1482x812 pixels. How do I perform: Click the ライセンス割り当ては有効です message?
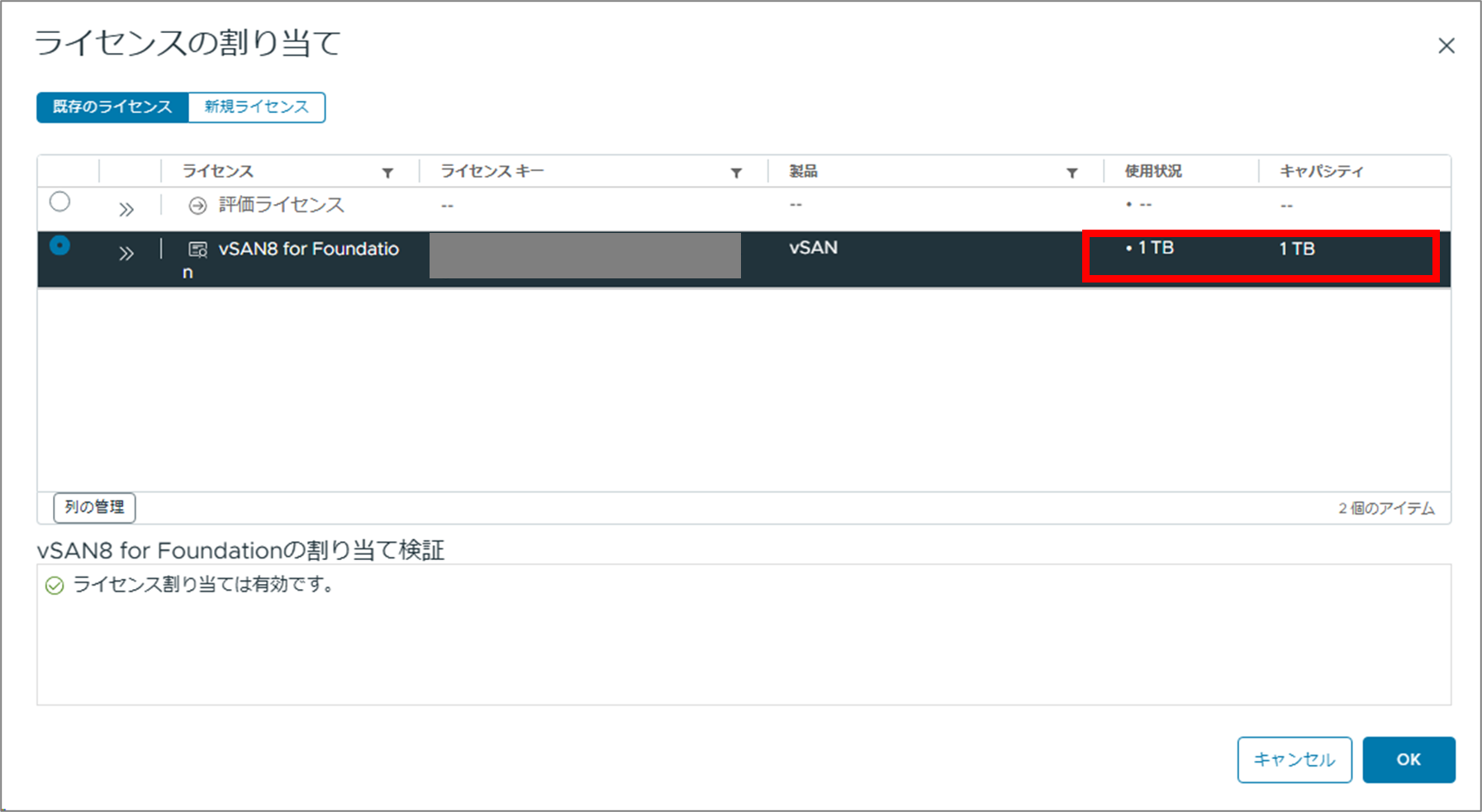pyautogui.click(x=203, y=585)
